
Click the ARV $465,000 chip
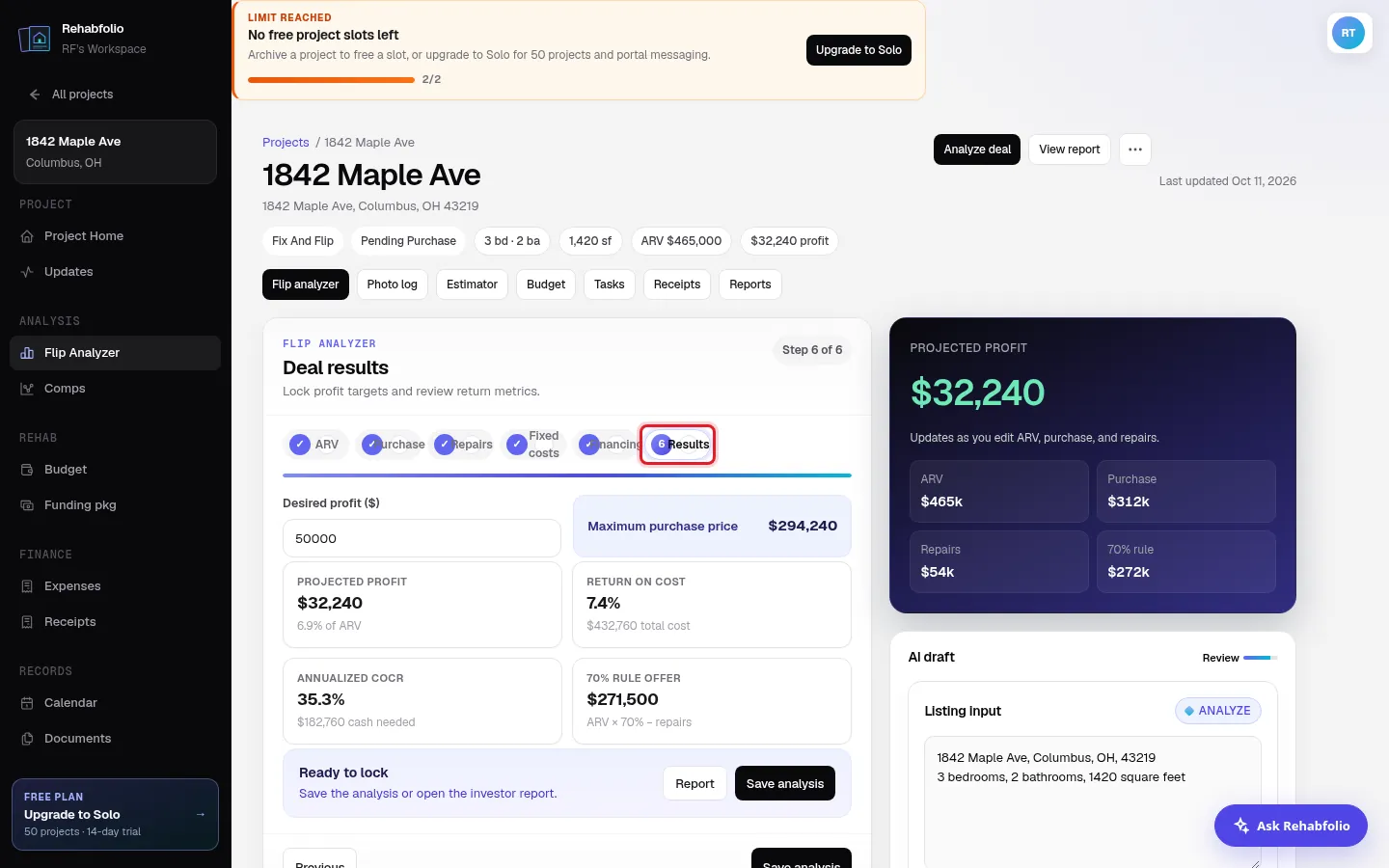(x=681, y=241)
